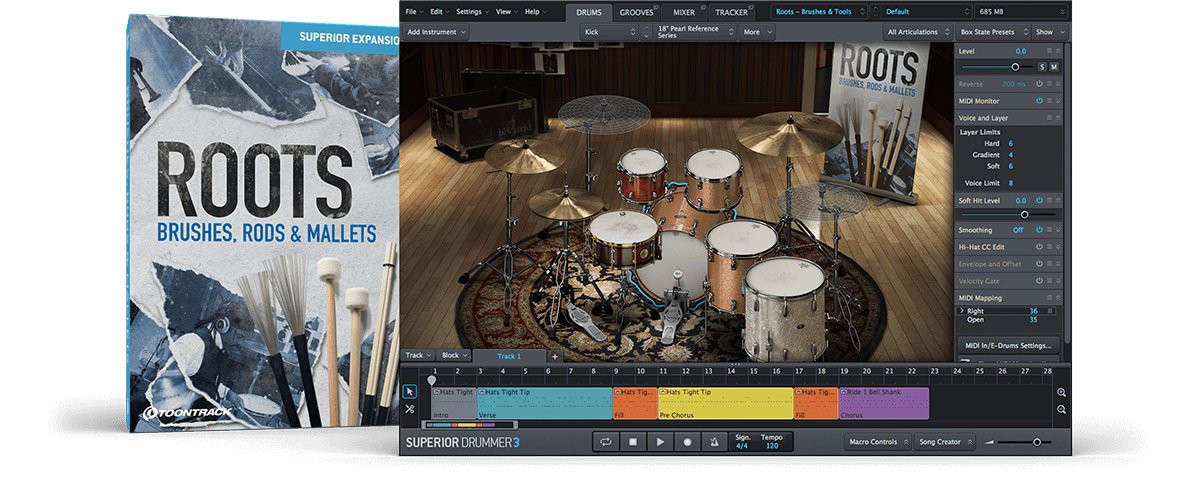Click the Voice Limit value 8
1200x488 pixels.
1010,183
